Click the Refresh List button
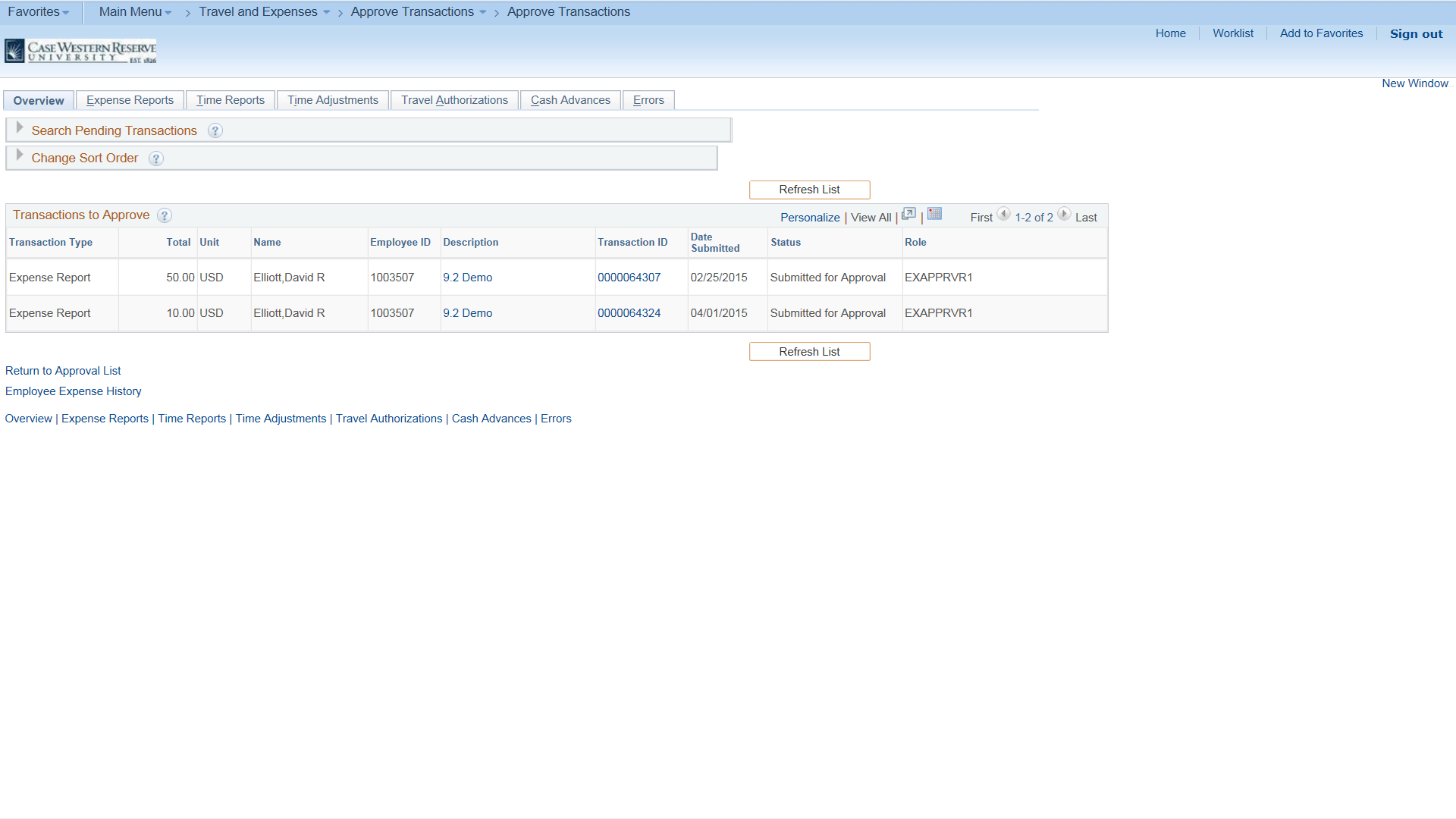The height and width of the screenshot is (819, 1456). tap(809, 190)
